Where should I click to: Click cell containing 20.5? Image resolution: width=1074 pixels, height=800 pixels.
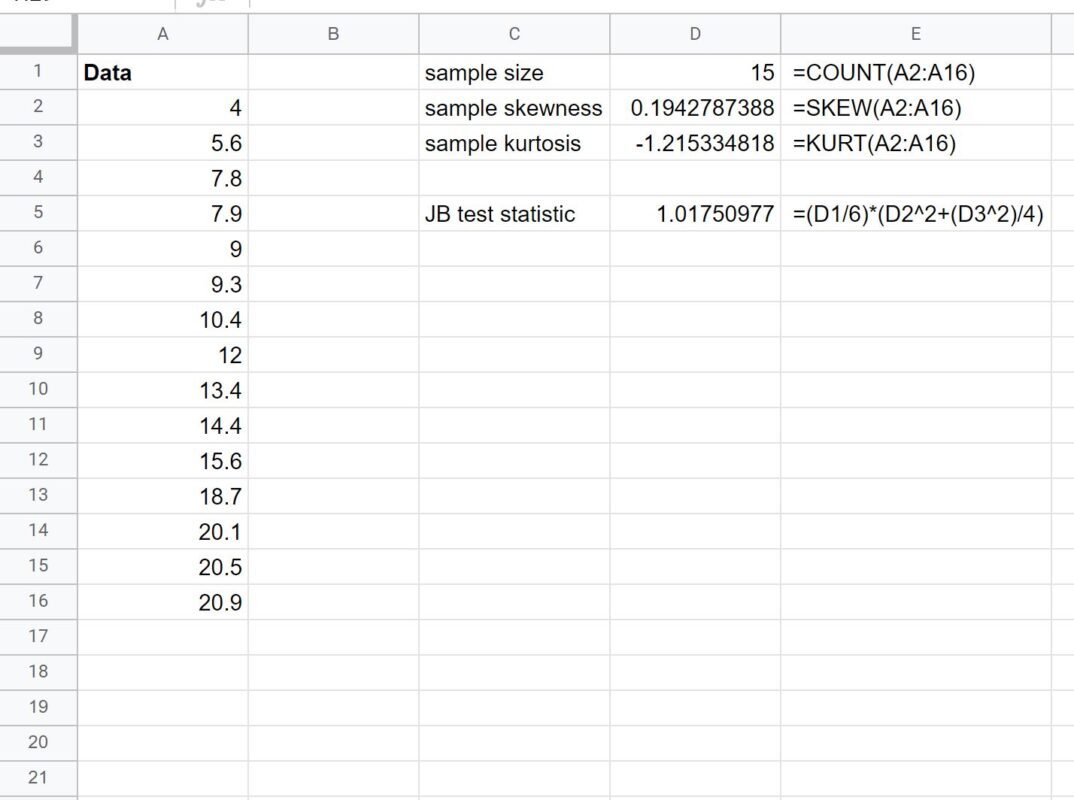pos(163,567)
